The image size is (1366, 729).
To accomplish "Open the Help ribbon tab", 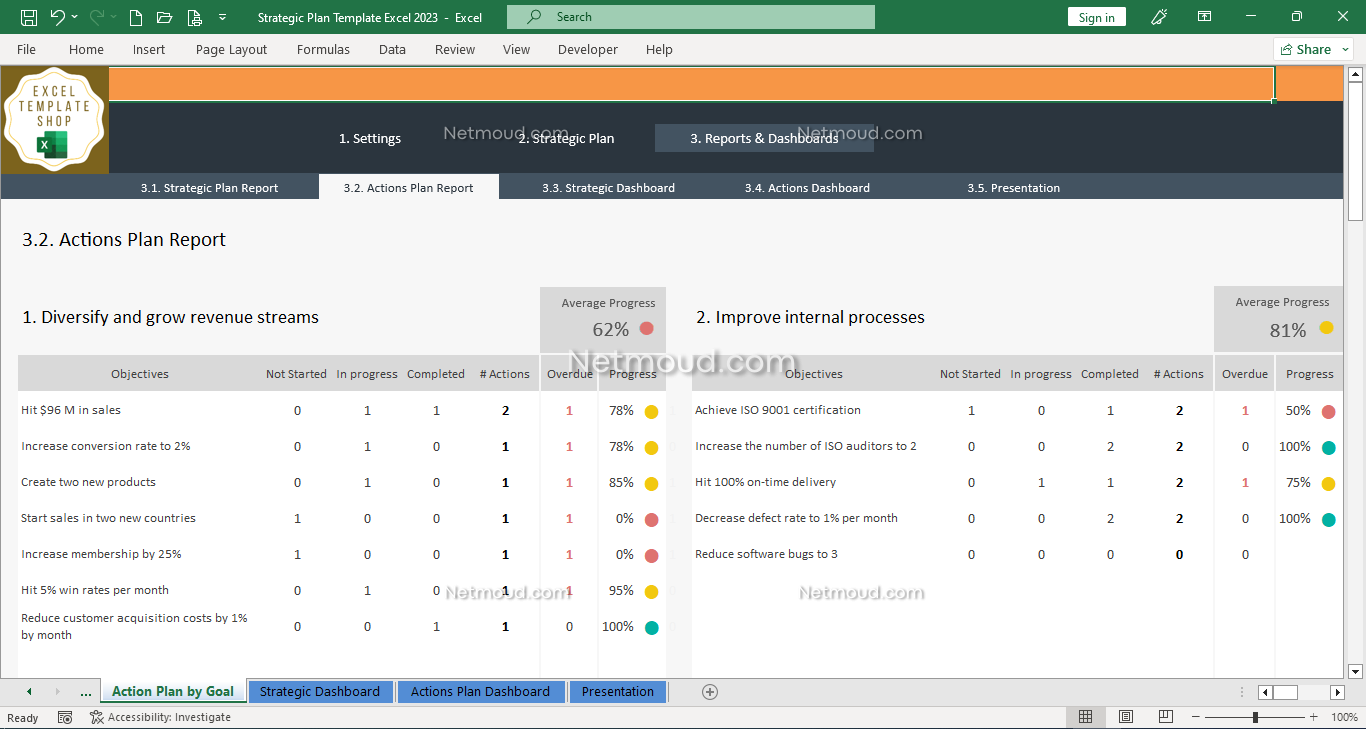I will pos(659,49).
